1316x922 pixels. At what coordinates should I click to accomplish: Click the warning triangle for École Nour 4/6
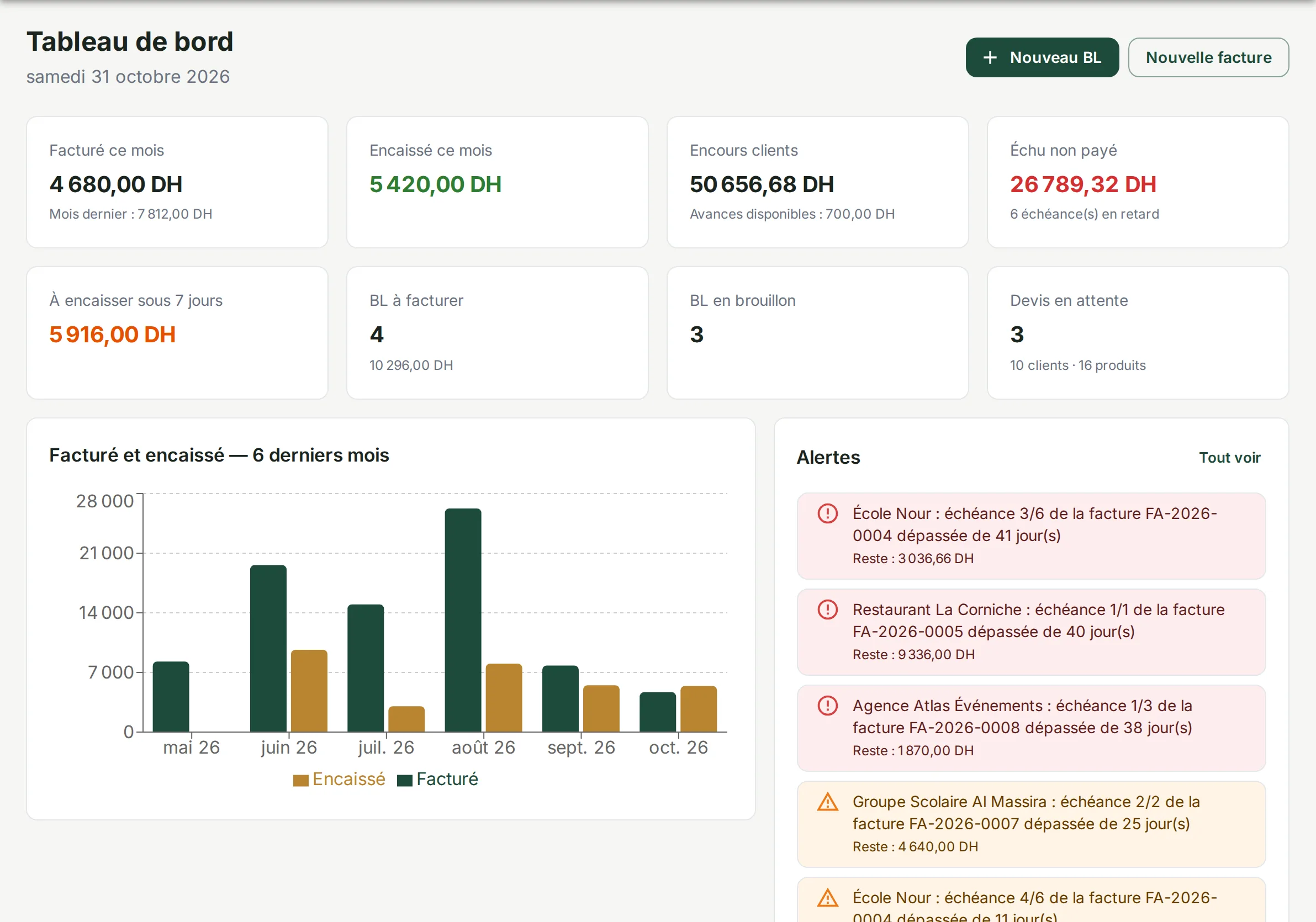[x=827, y=898]
